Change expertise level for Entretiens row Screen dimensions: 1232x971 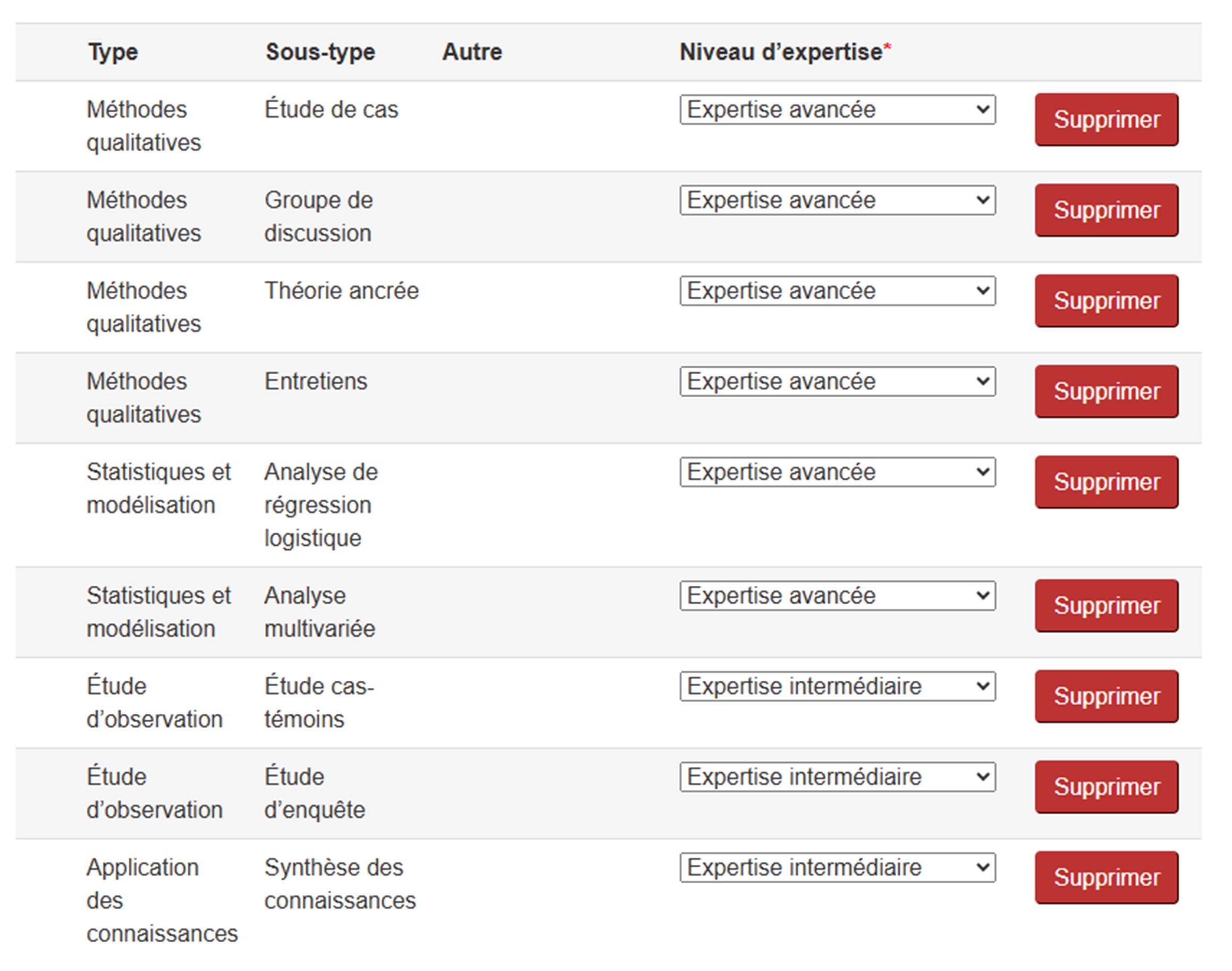point(837,382)
